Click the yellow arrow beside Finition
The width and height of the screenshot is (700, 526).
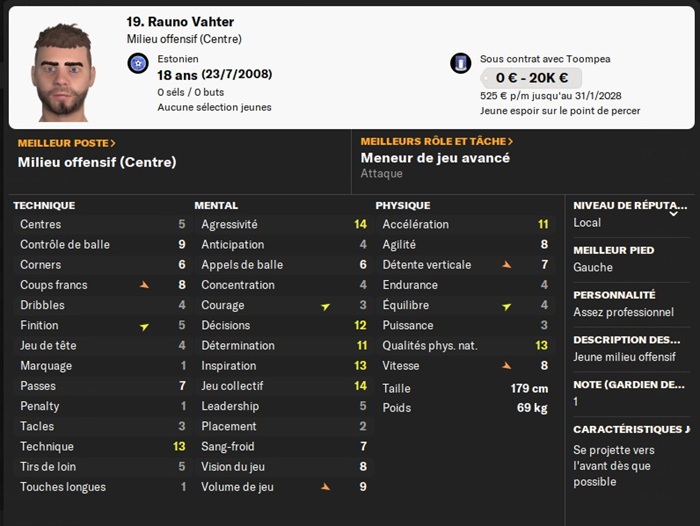coord(144,326)
